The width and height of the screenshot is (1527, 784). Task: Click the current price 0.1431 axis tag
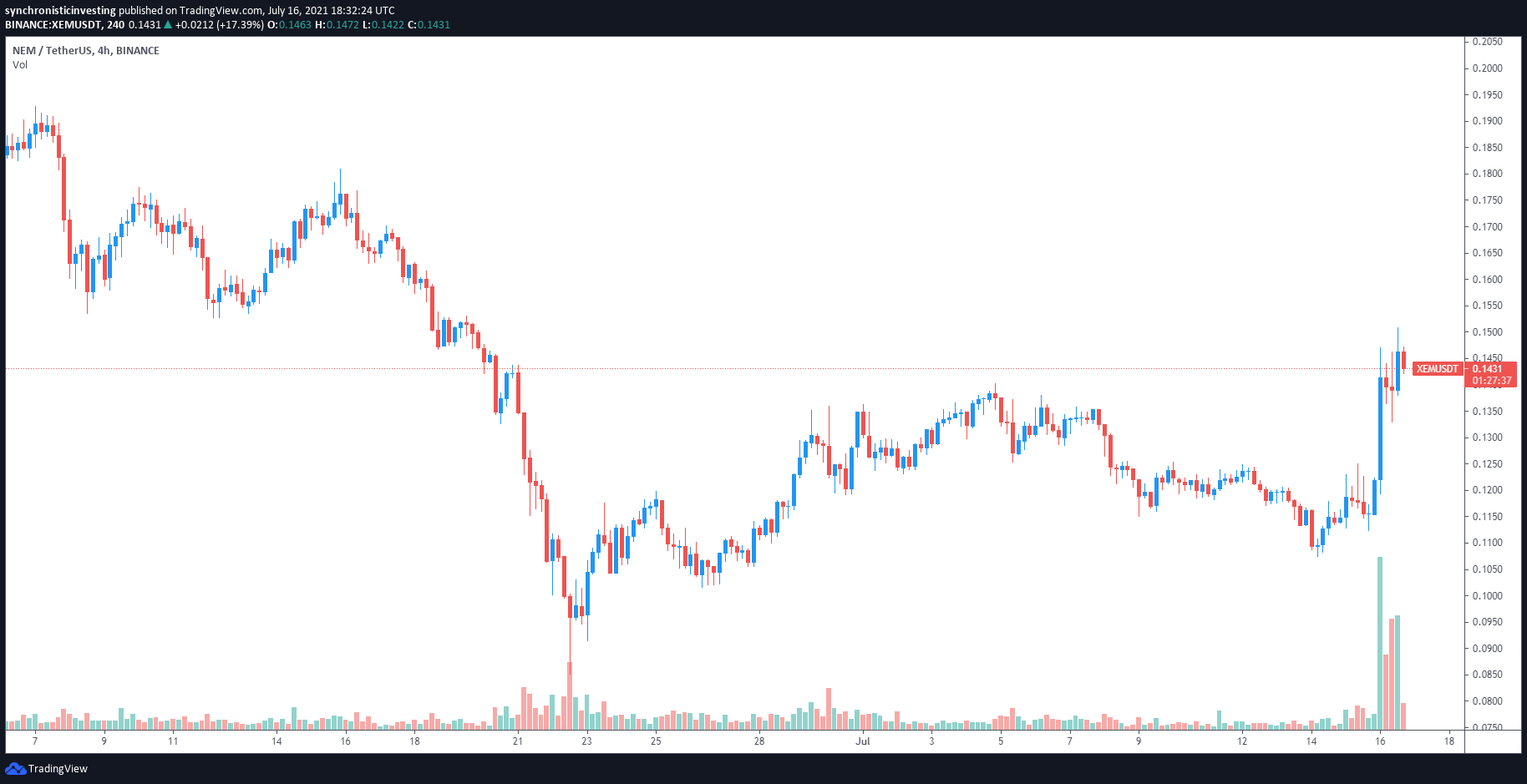(1487, 369)
